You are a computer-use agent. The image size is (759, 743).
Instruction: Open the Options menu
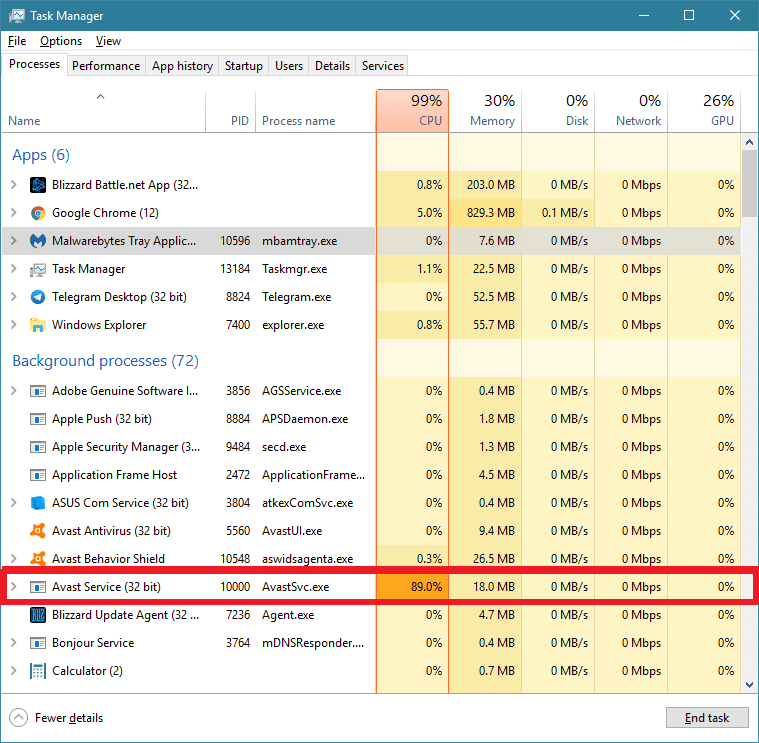[x=61, y=41]
